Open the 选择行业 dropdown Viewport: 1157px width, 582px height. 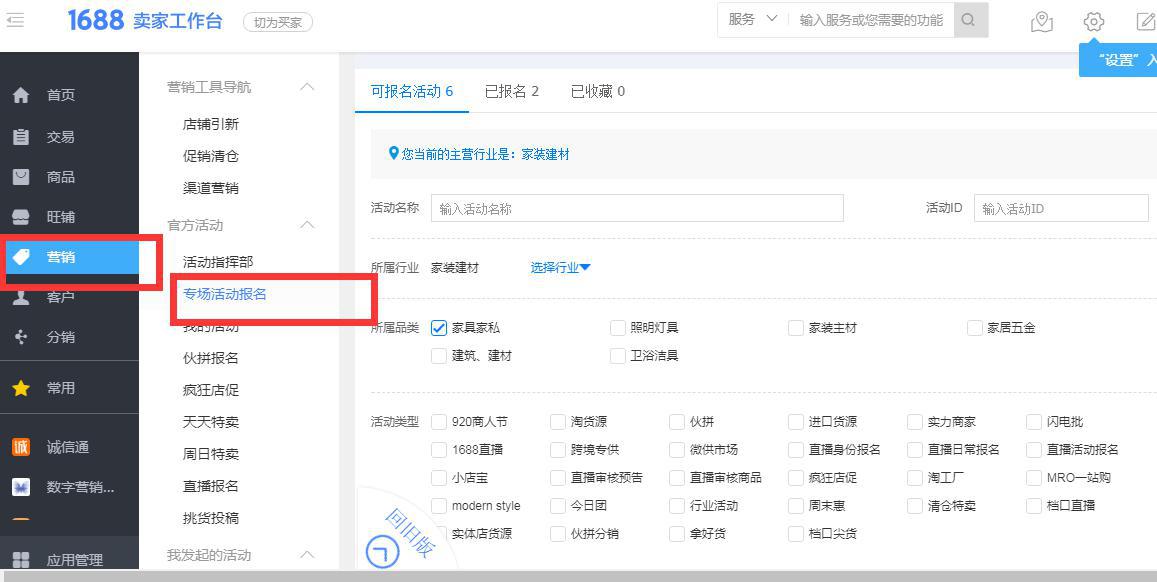click(557, 267)
